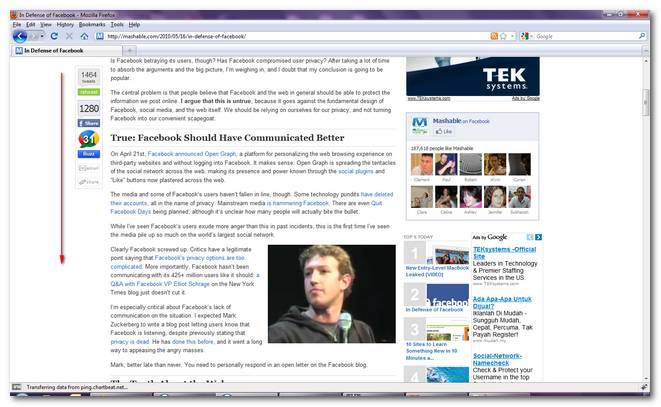The width and height of the screenshot is (661, 407).
Task: Click status bar icon at bottom left
Action: [16, 387]
